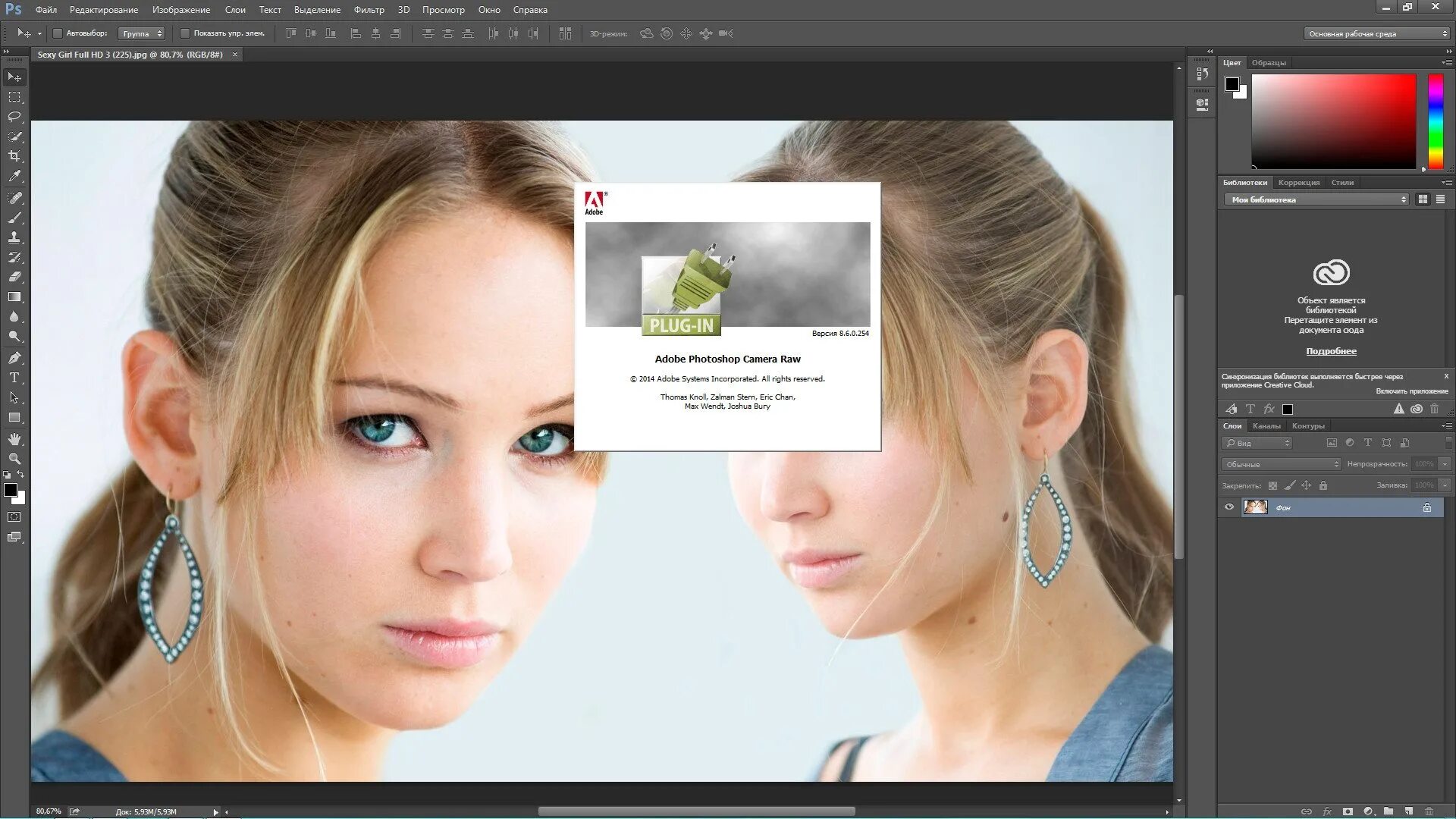Open Непрозрачность opacity dropdown arrow

tap(1445, 464)
